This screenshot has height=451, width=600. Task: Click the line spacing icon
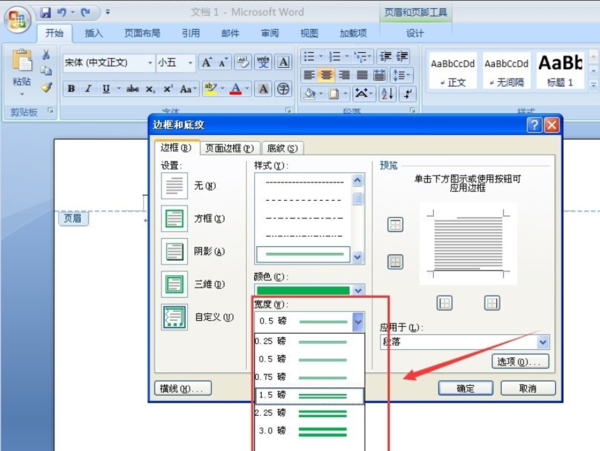click(401, 75)
